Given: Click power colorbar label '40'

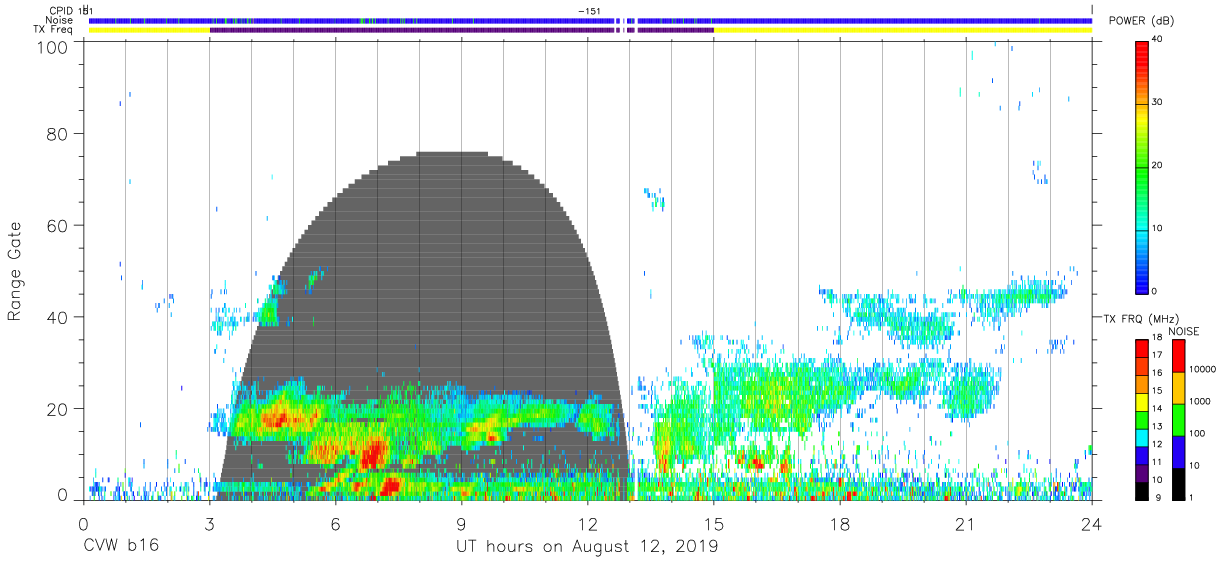Looking at the screenshot, I should pos(1157,41).
